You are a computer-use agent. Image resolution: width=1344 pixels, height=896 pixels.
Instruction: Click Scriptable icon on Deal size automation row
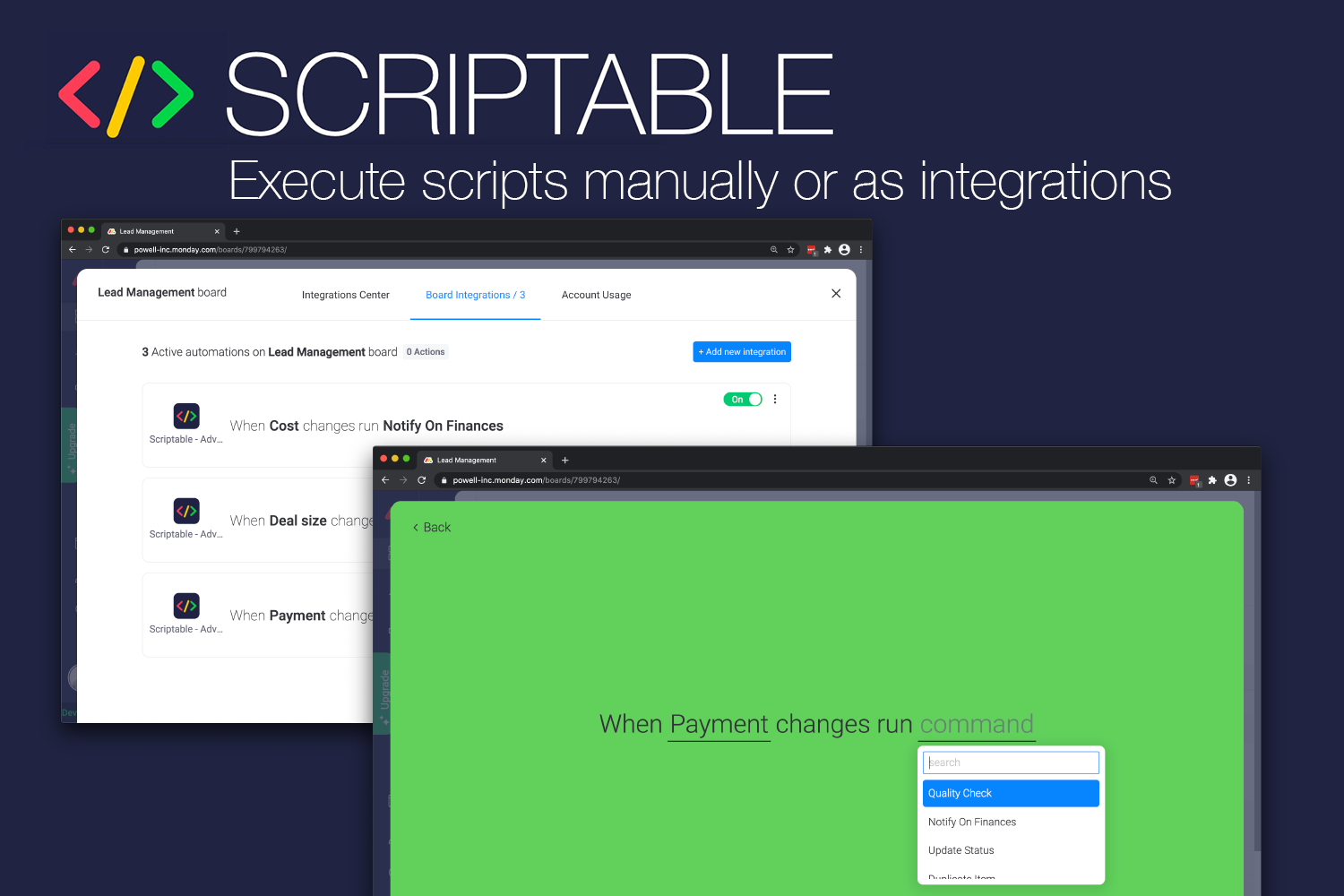point(186,511)
